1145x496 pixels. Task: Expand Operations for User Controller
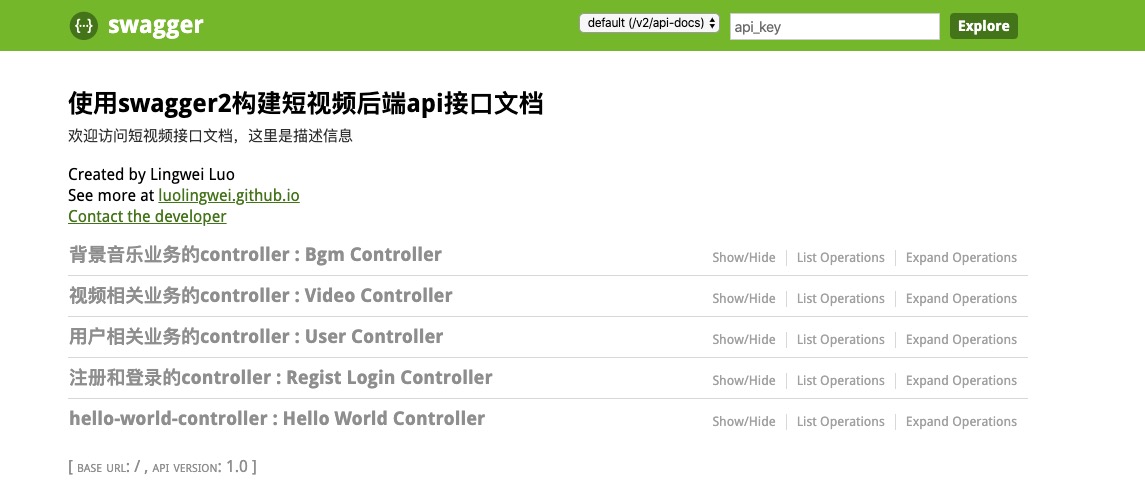click(x=961, y=339)
